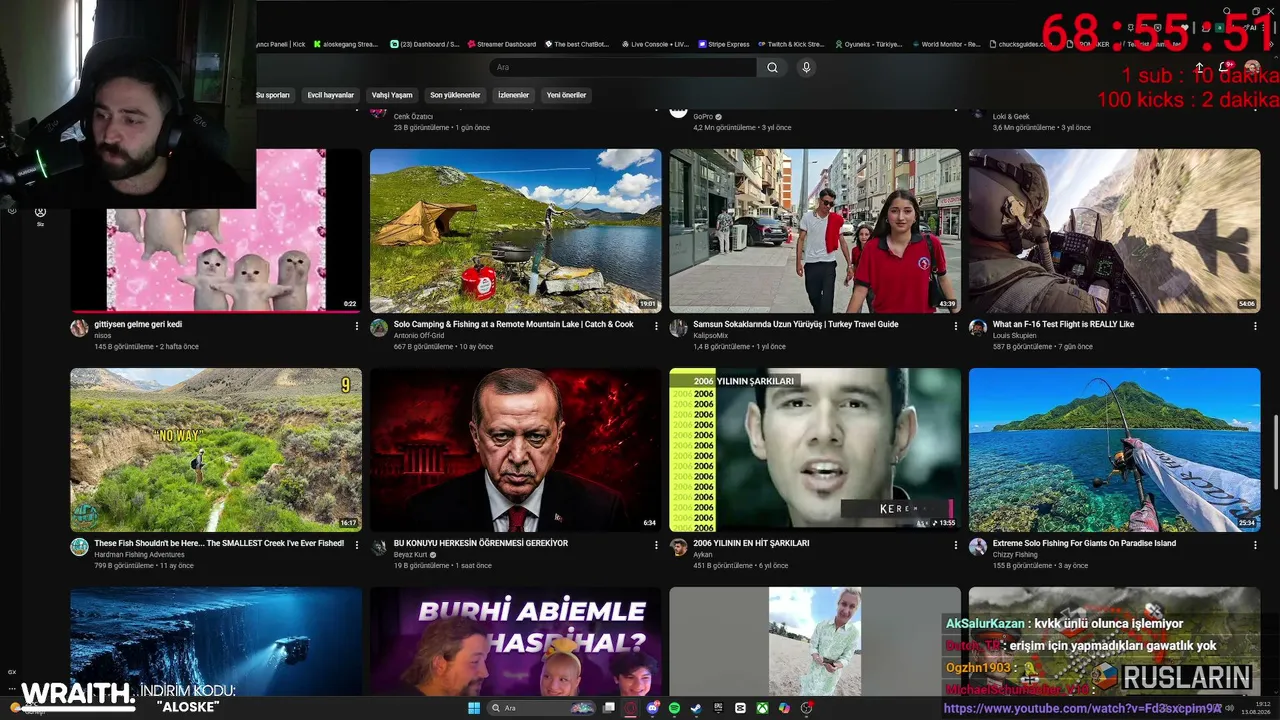Image resolution: width=1280 pixels, height=720 pixels.
Task: Open more options for F-16 Test Flight video
Action: point(1255,326)
